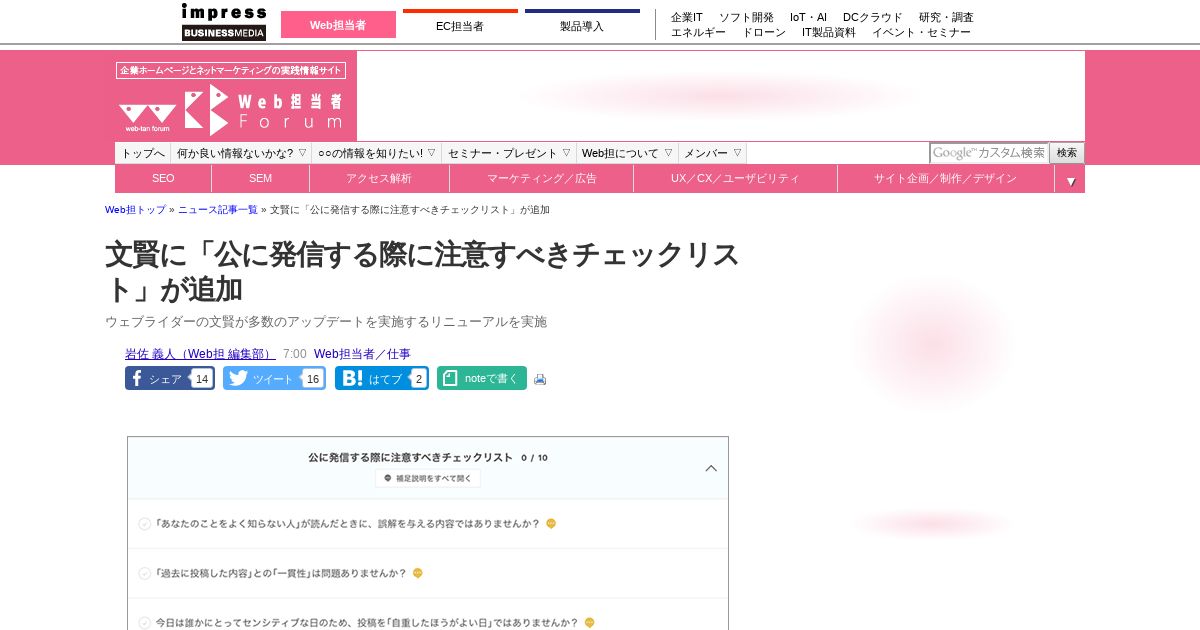Image resolution: width=1200 pixels, height=630 pixels.
Task: Open author 岩佐 義人 profile link
Action: click(200, 354)
